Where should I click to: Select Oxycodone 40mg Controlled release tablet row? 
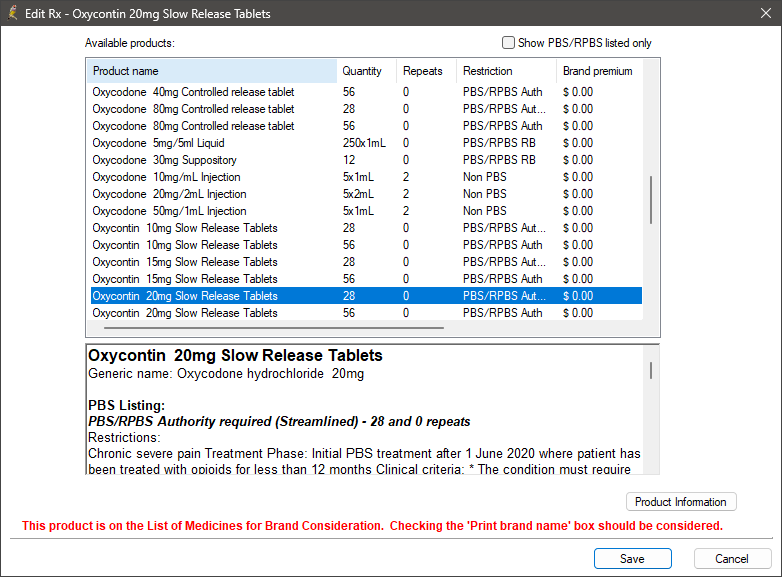pos(366,92)
